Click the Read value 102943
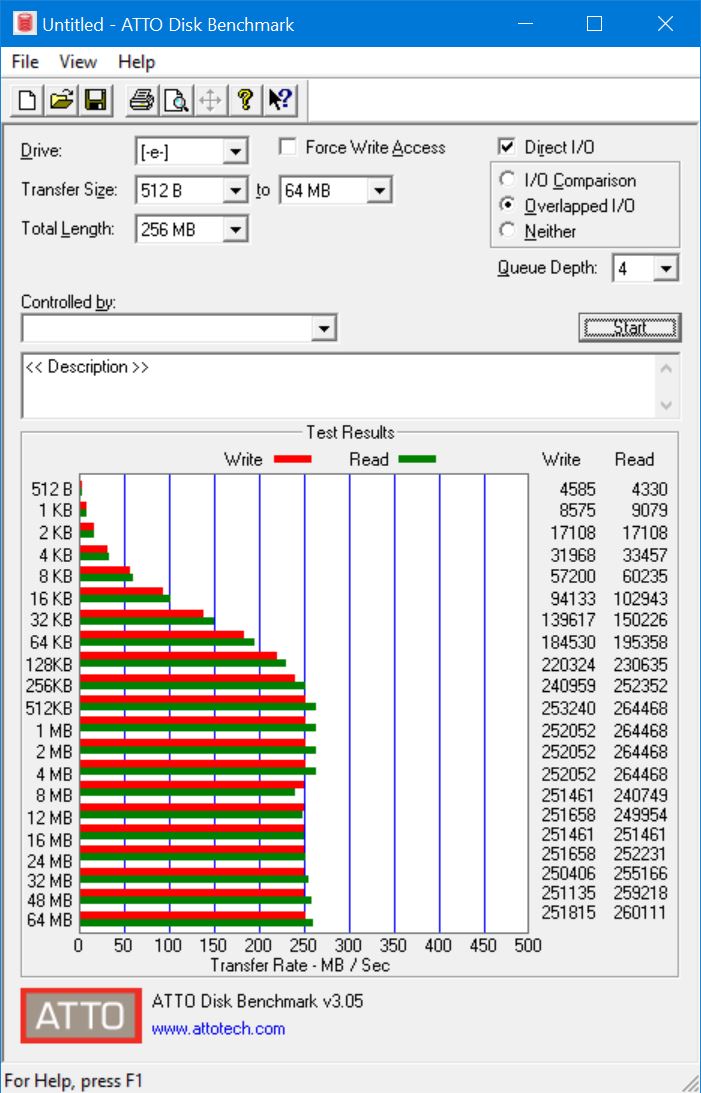701x1093 pixels. point(640,599)
